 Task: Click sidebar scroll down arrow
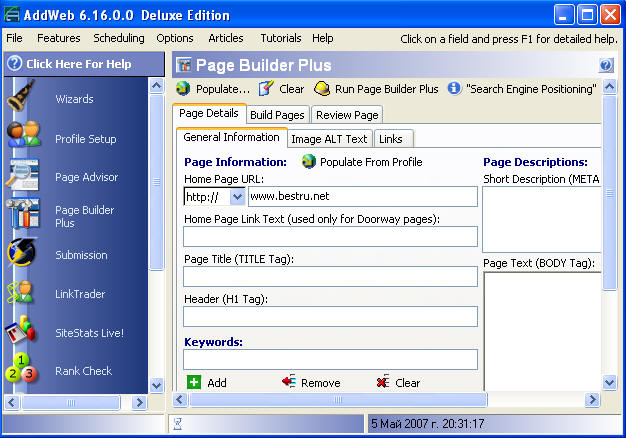[x=156, y=385]
